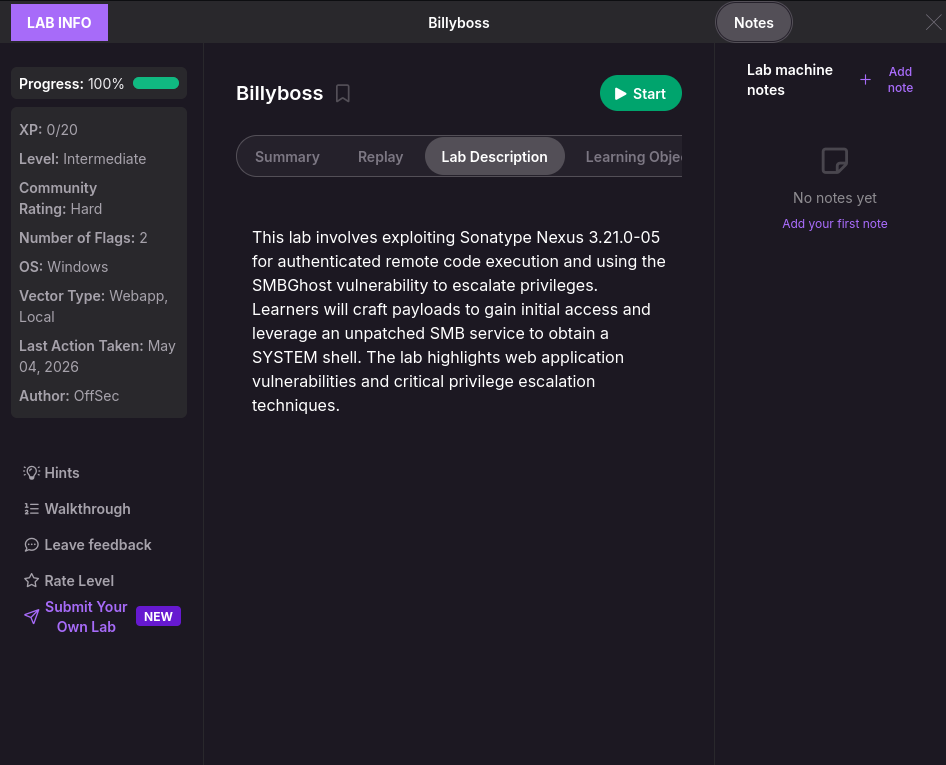The height and width of the screenshot is (765, 946).
Task: Click the bookmark icon beside Billyboss title
Action: click(x=343, y=94)
